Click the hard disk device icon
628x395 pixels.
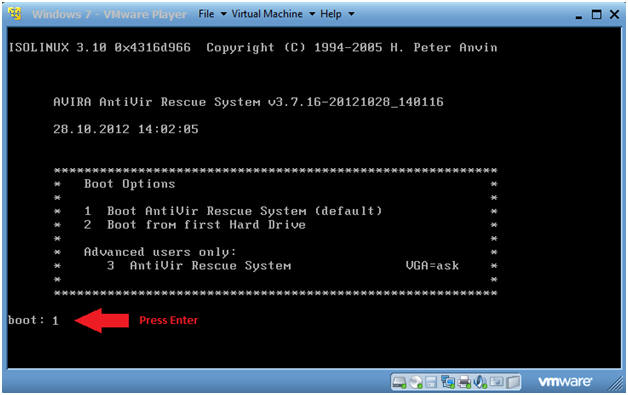coord(399,382)
